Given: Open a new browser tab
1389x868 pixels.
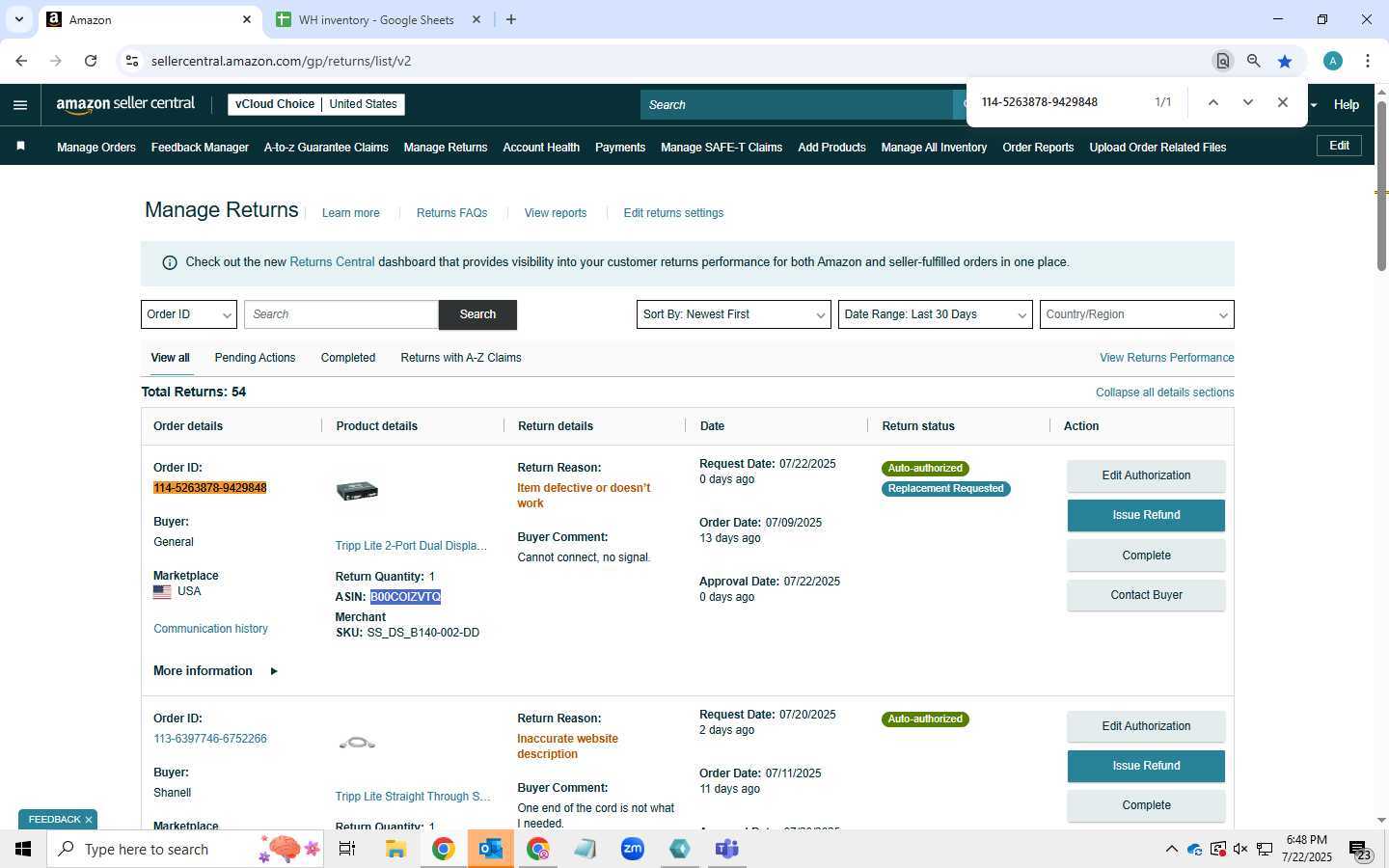Looking at the screenshot, I should 511,19.
